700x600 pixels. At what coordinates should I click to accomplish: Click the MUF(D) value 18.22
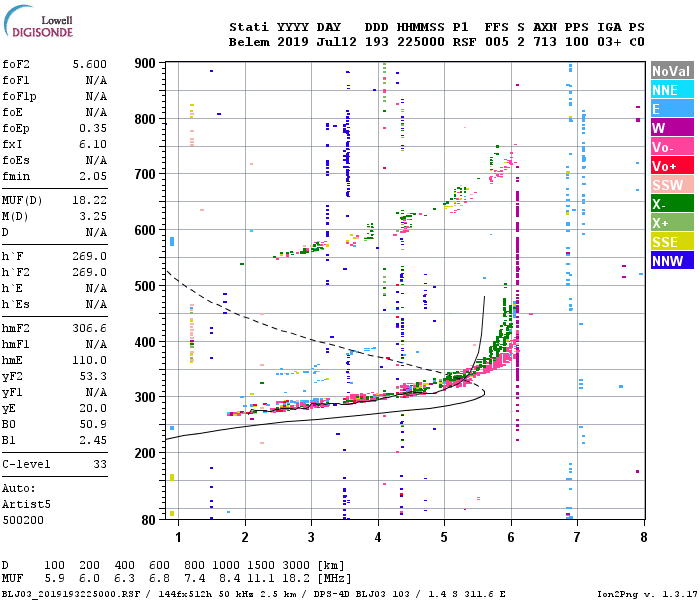90,200
